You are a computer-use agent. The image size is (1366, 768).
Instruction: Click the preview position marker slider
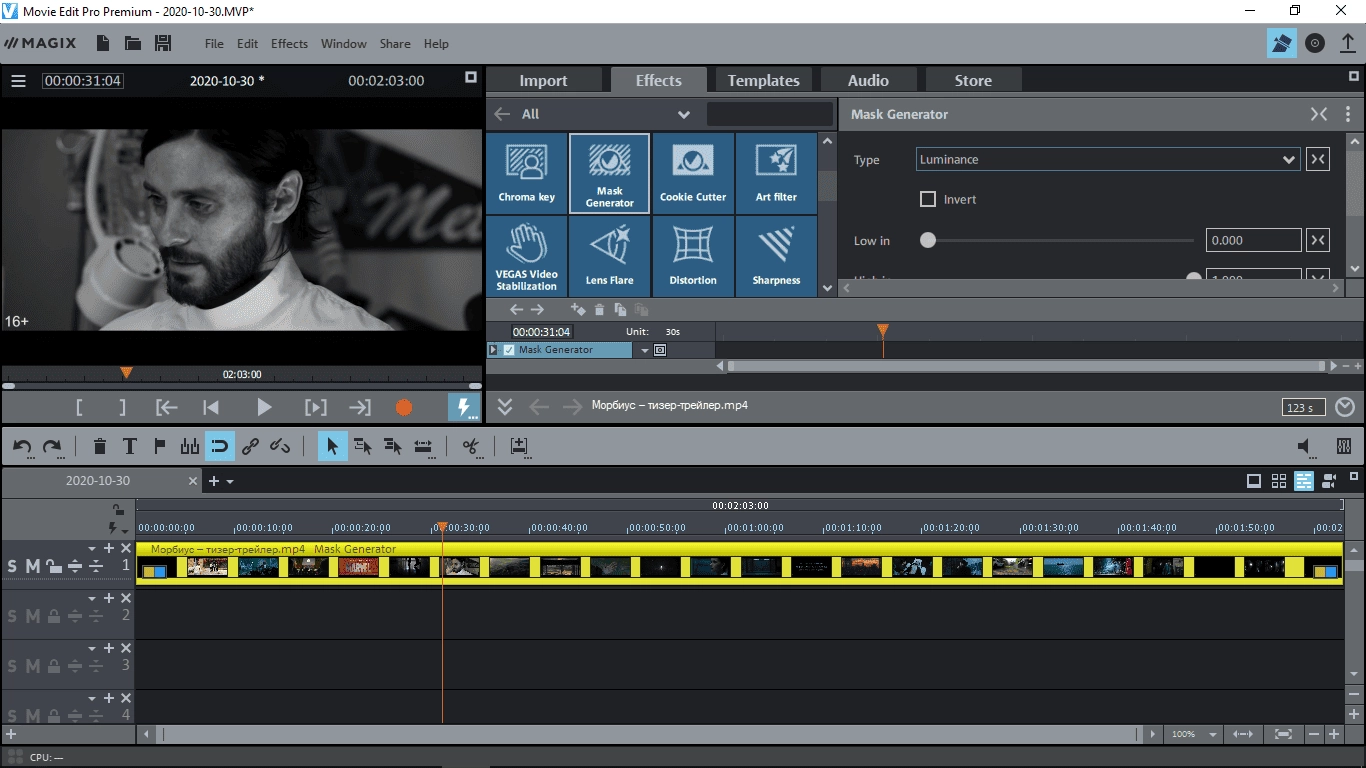pos(126,373)
